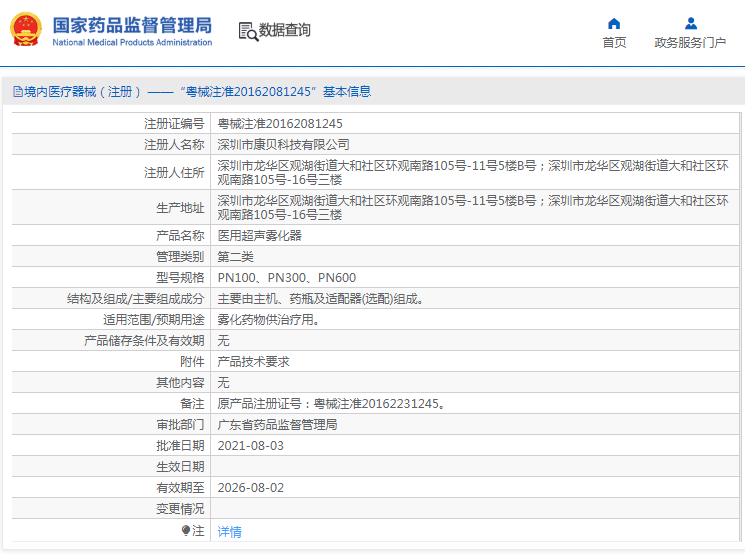Click the home house icon
The height and width of the screenshot is (554, 745).
[x=614, y=23]
